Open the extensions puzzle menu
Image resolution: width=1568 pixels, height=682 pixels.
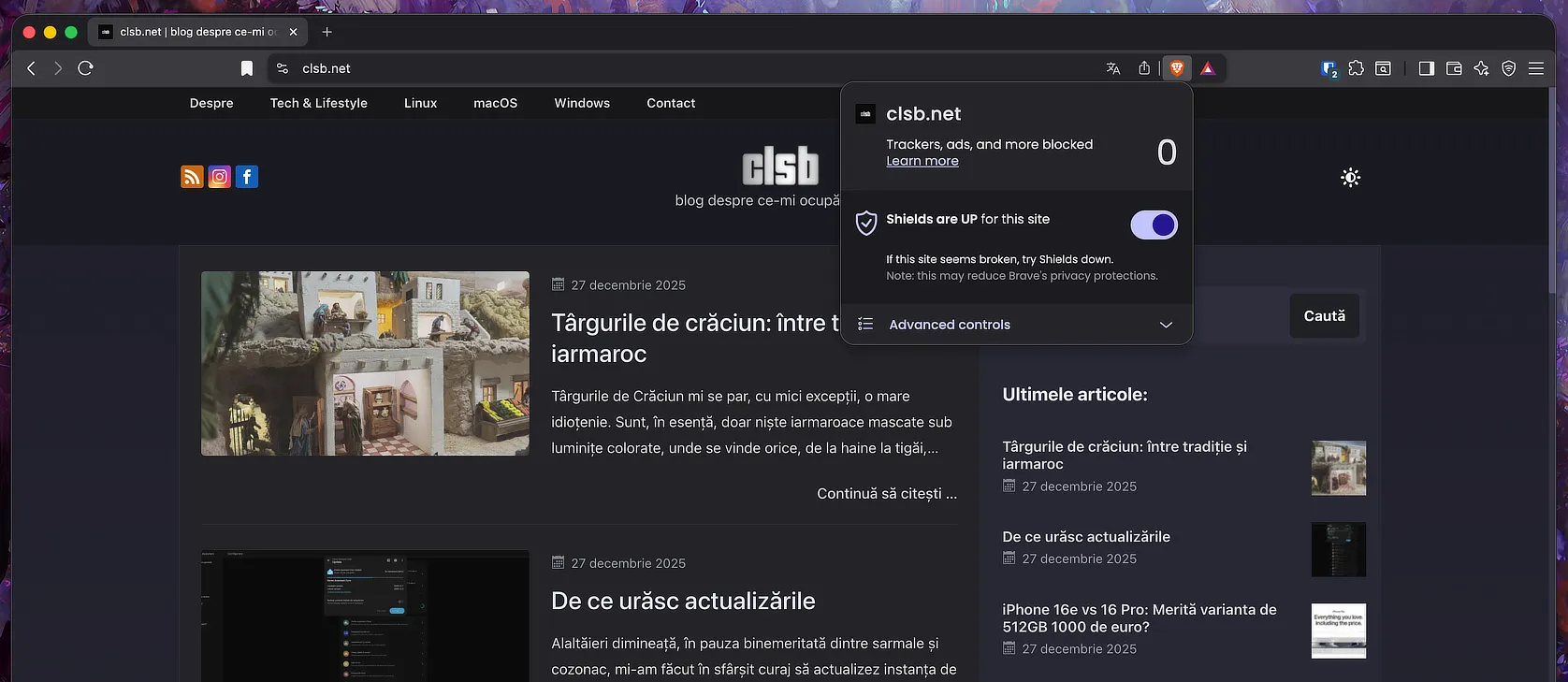tap(1356, 68)
